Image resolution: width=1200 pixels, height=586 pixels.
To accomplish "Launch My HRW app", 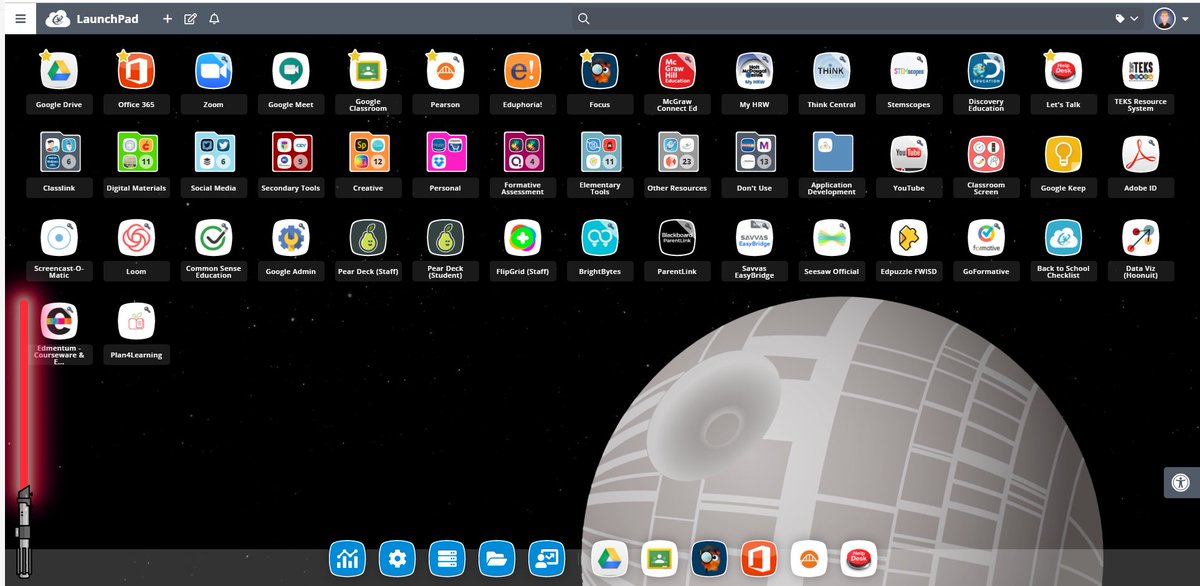I will pyautogui.click(x=754, y=71).
